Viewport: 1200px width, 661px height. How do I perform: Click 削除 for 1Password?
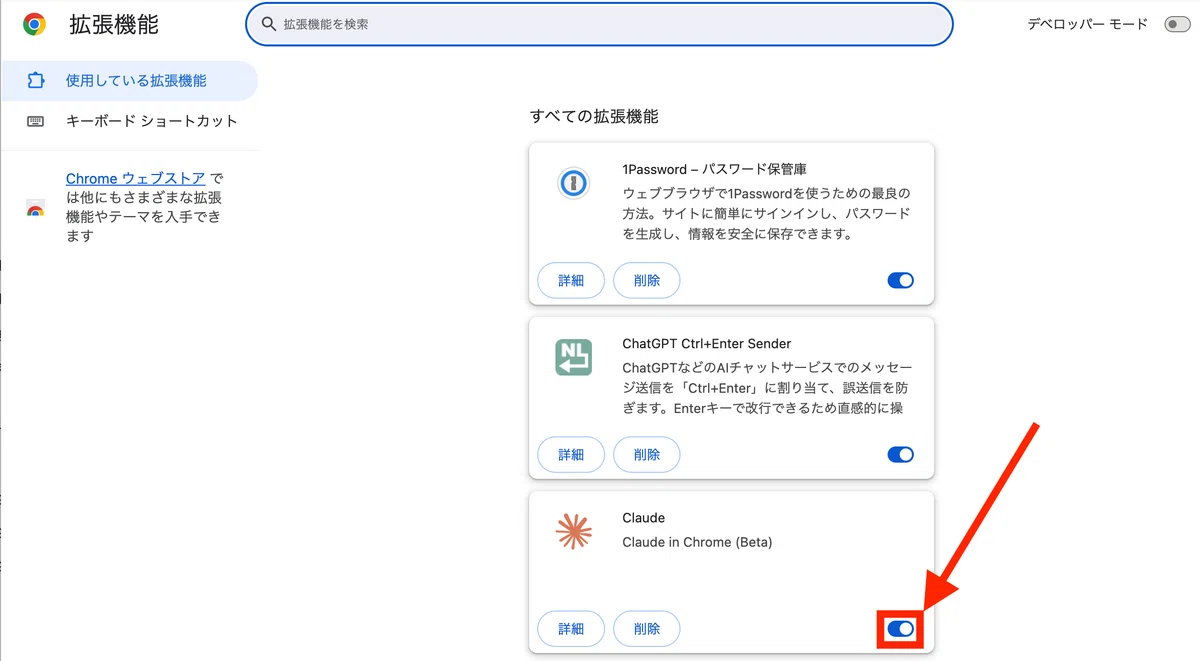coord(647,281)
